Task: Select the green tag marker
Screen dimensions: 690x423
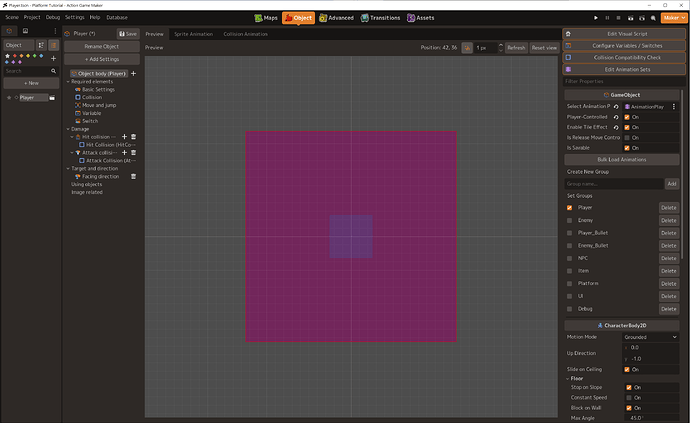Action: [35, 56]
